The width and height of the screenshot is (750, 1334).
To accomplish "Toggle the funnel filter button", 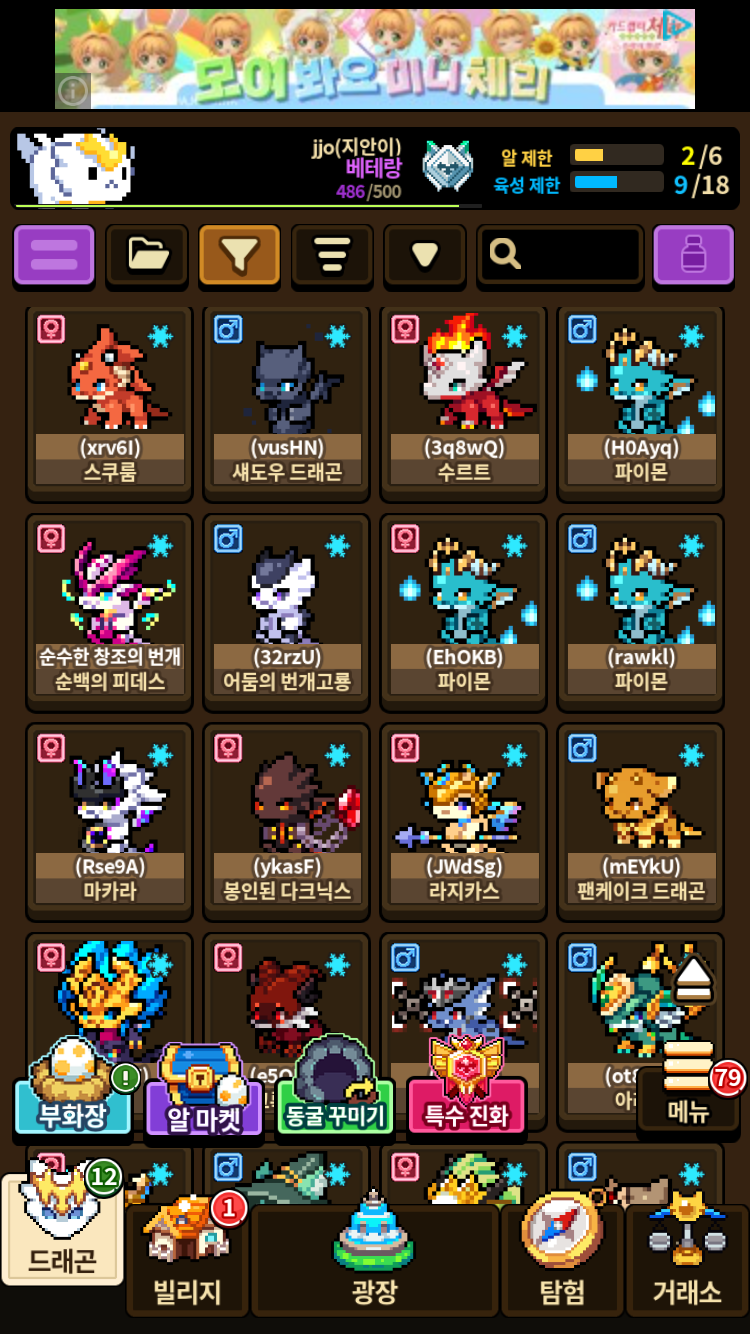I will pos(239,255).
